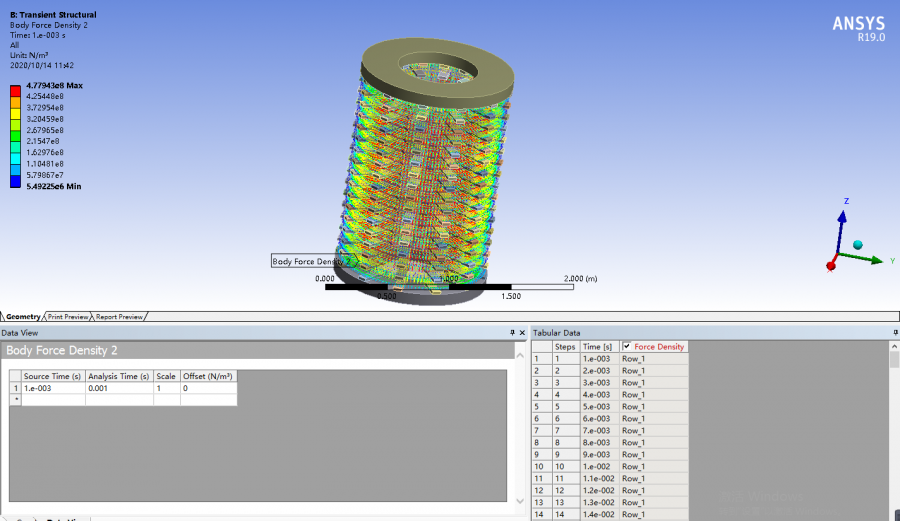This screenshot has height=521, width=900.
Task: Click the cyan isometric ball on triad
Action: (x=857, y=245)
